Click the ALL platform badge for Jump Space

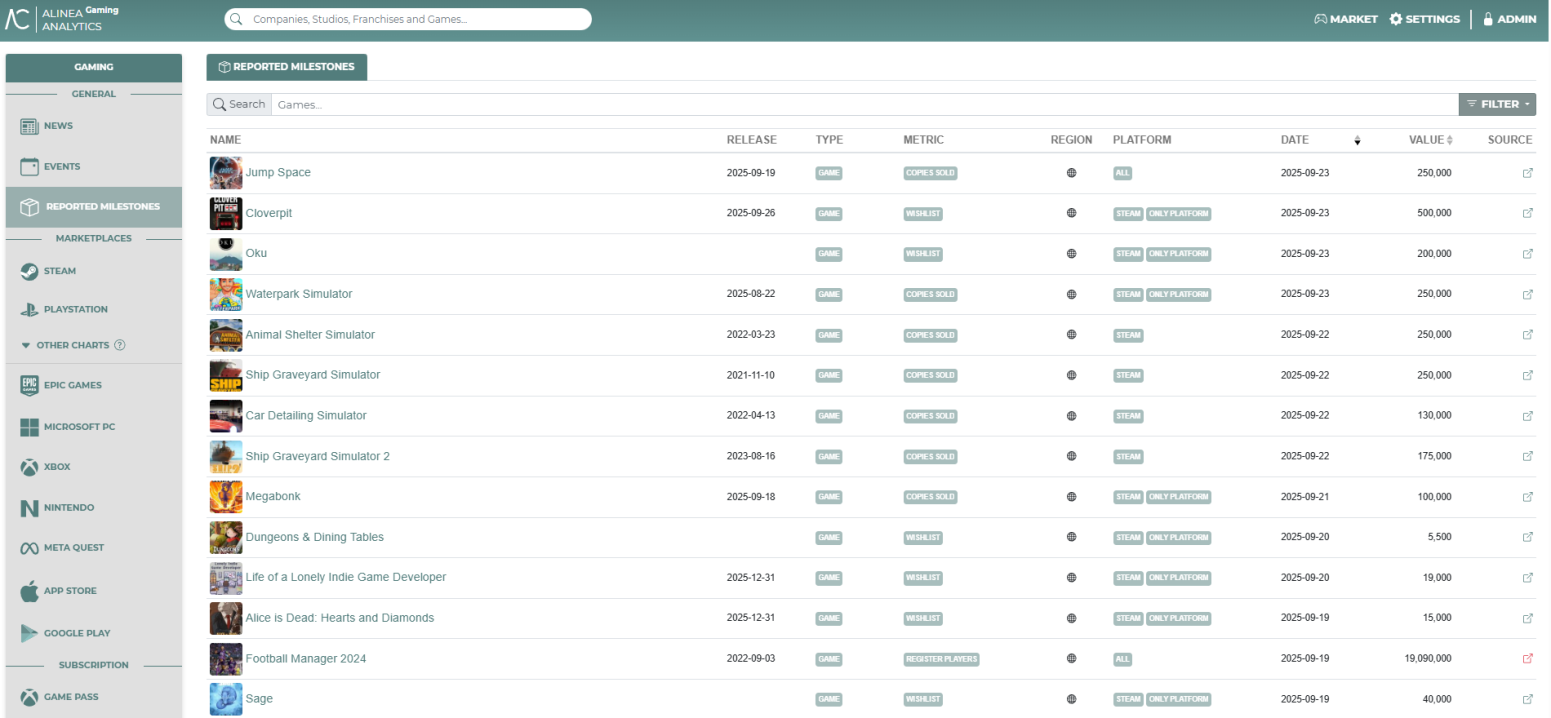point(1122,173)
